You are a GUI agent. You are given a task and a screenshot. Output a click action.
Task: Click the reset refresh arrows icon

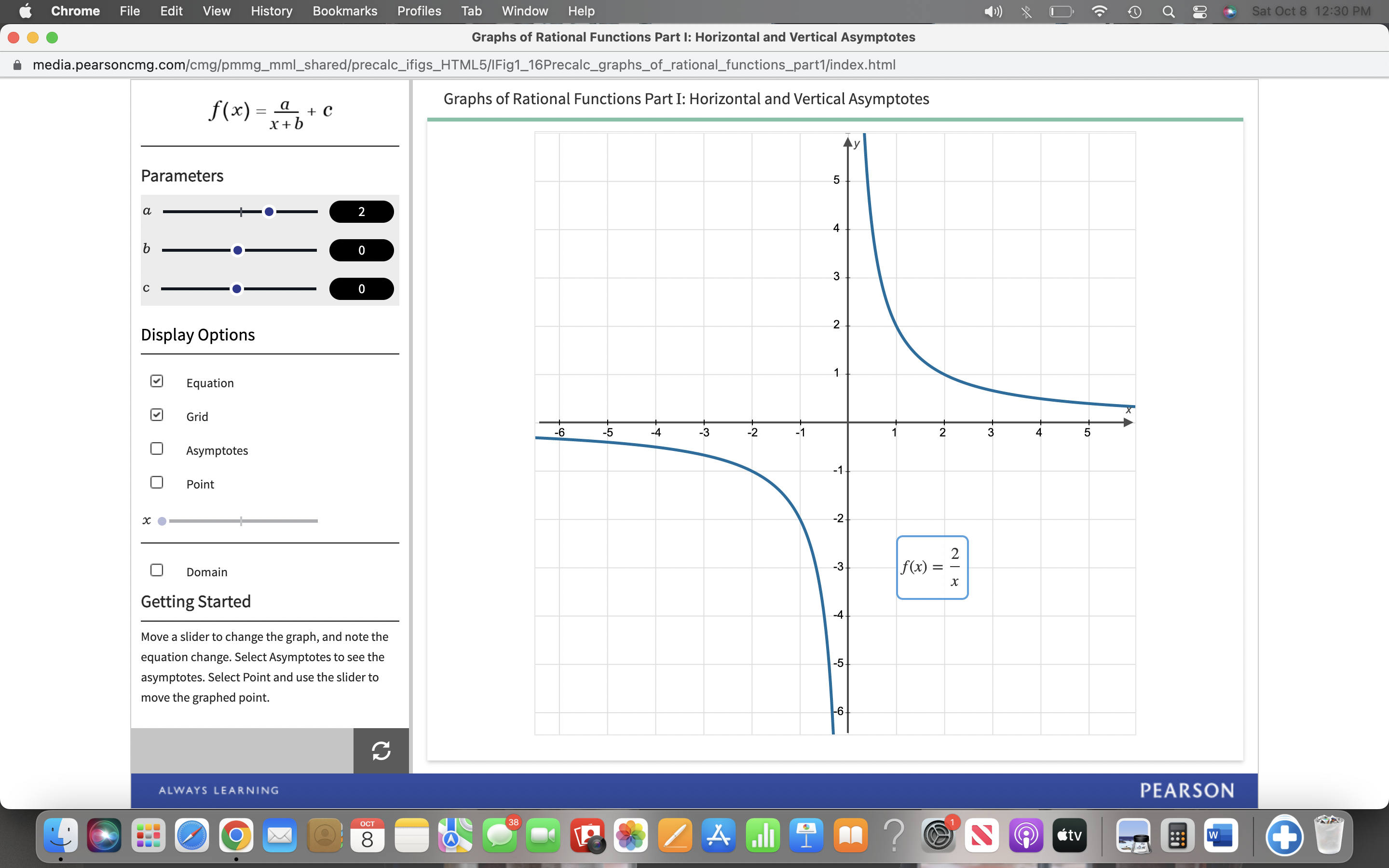tap(381, 750)
